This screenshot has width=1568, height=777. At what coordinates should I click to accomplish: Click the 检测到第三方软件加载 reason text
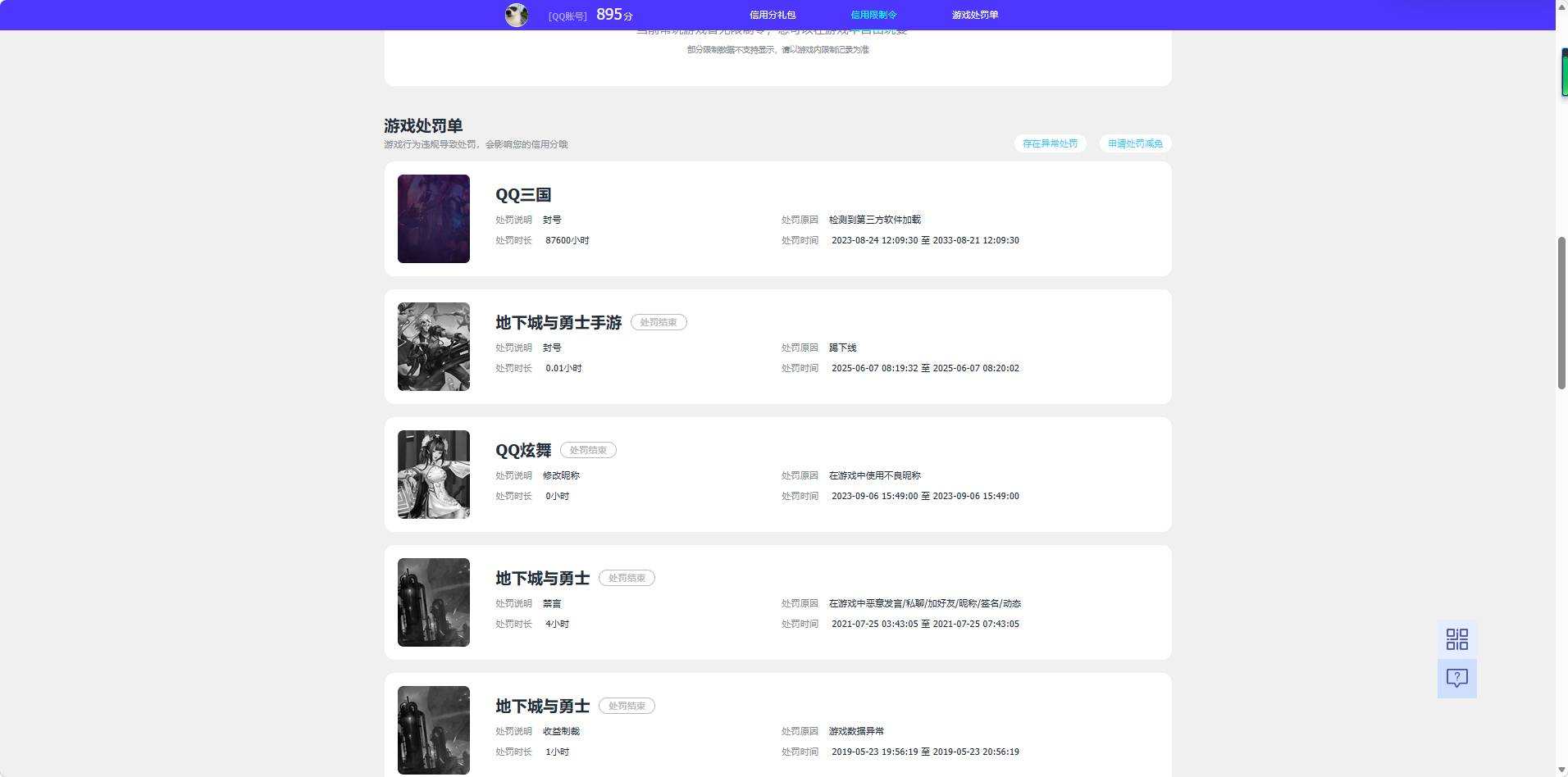[875, 220]
